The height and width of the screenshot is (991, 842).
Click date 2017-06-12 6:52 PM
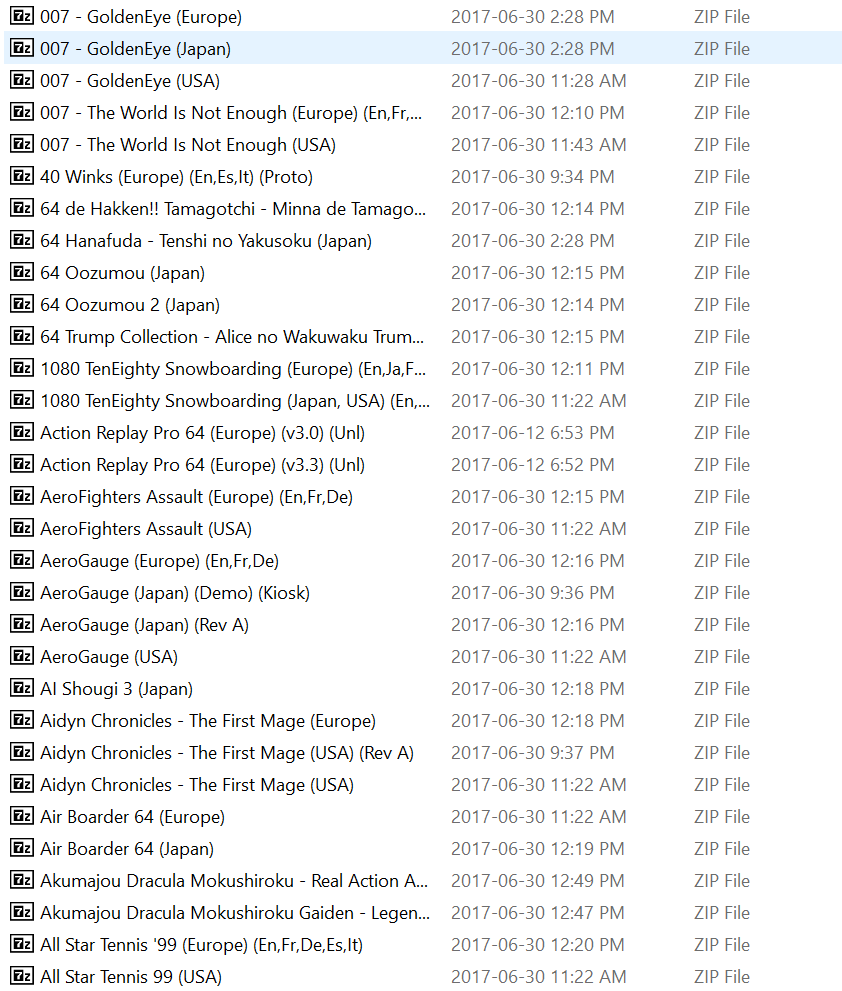[x=532, y=465]
